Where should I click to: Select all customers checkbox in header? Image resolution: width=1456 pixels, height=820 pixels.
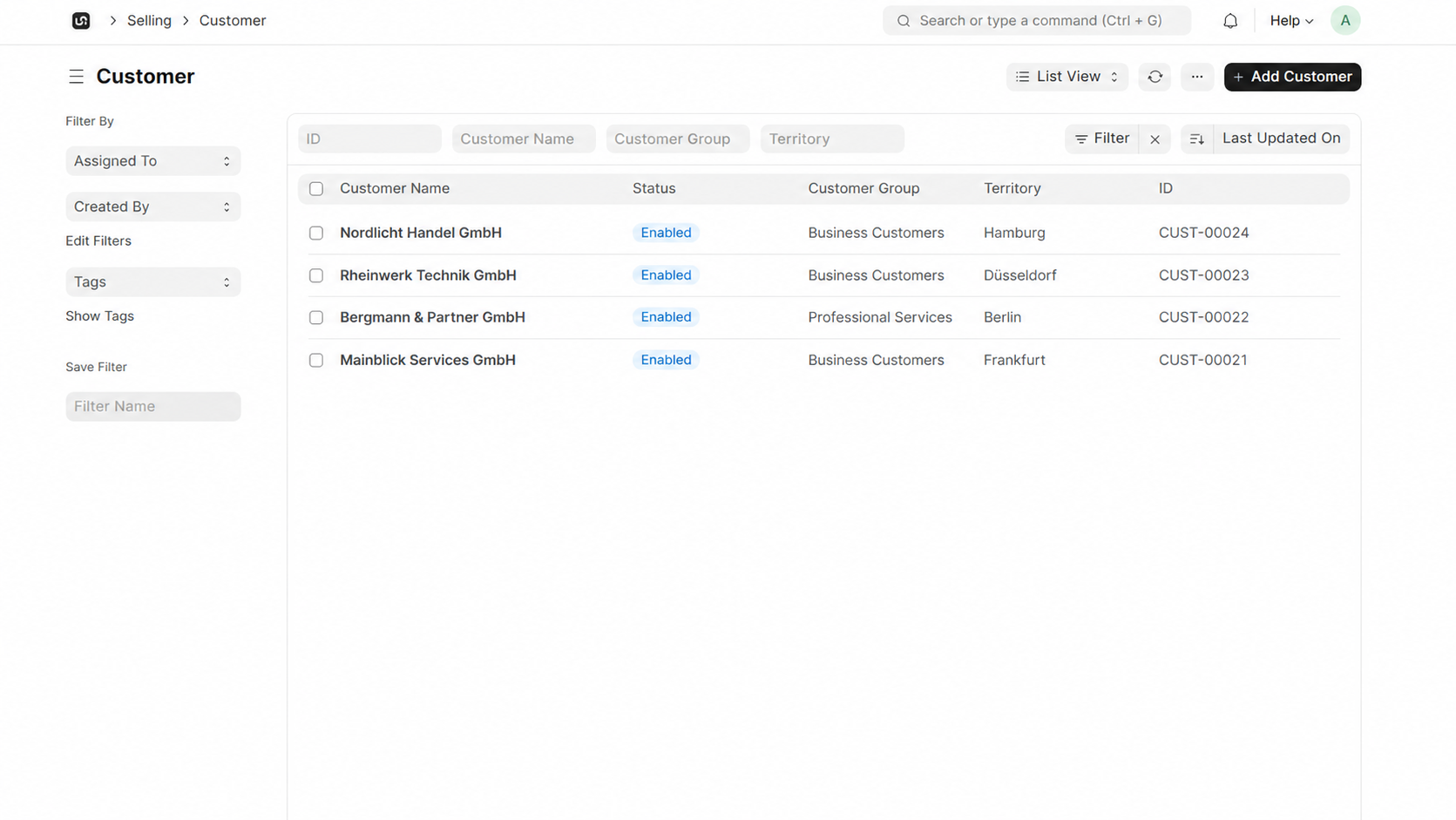point(316,189)
